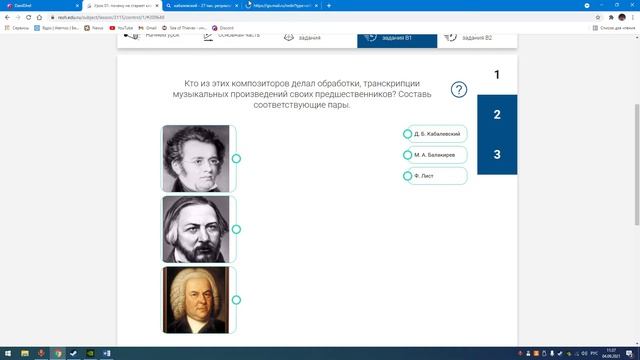Select connector circle next to Bach portrait
Image resolution: width=640 pixels, height=360 pixels.
236,300
